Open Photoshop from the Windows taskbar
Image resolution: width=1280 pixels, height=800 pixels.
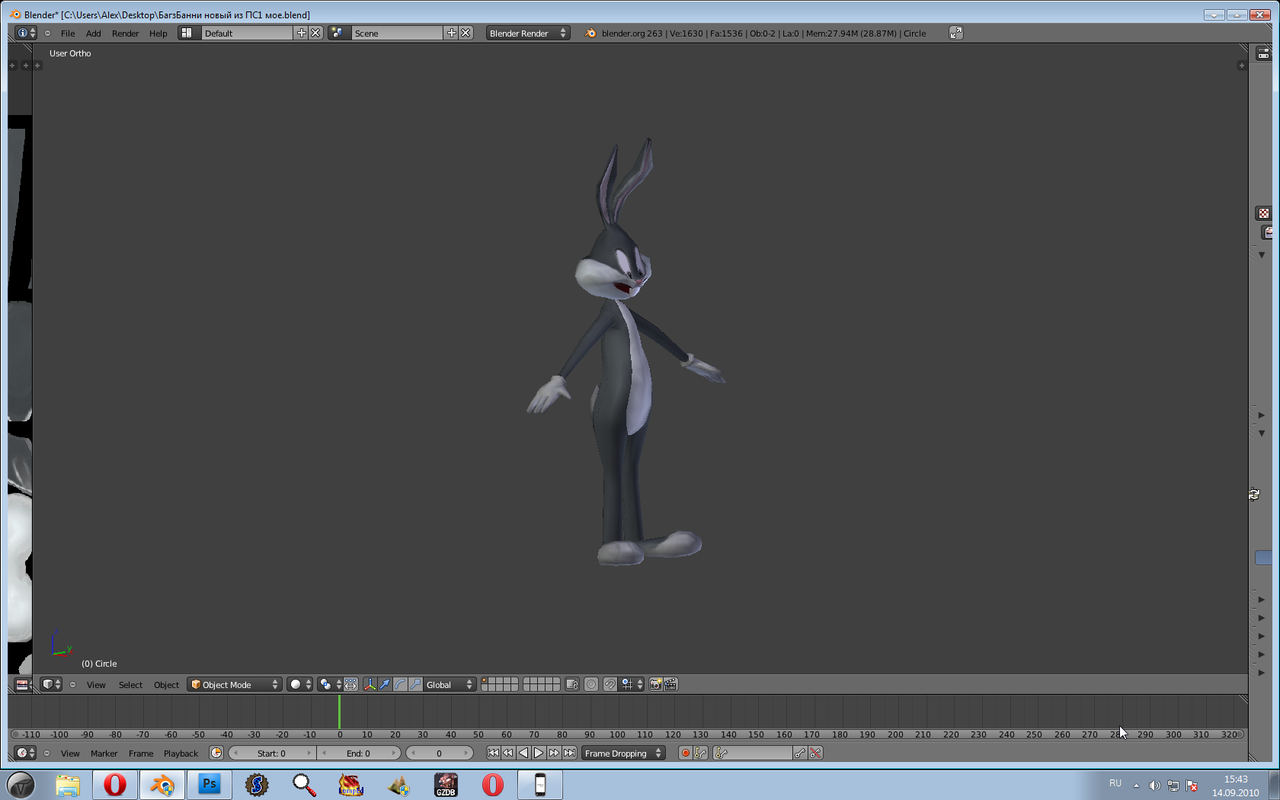[210, 784]
